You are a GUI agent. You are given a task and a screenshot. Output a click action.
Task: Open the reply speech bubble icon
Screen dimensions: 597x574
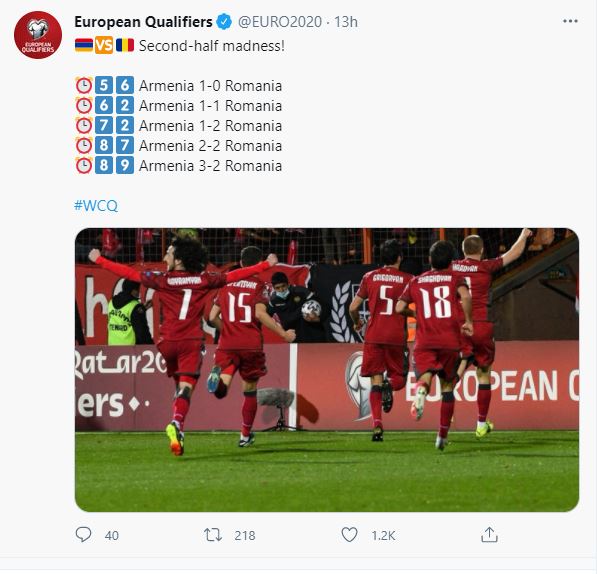(x=83, y=534)
